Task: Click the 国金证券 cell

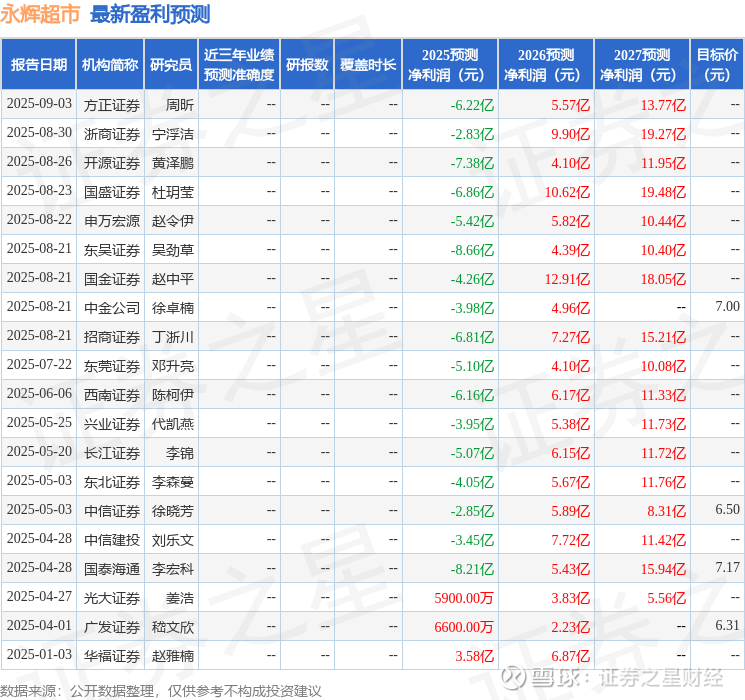Action: (x=112, y=279)
